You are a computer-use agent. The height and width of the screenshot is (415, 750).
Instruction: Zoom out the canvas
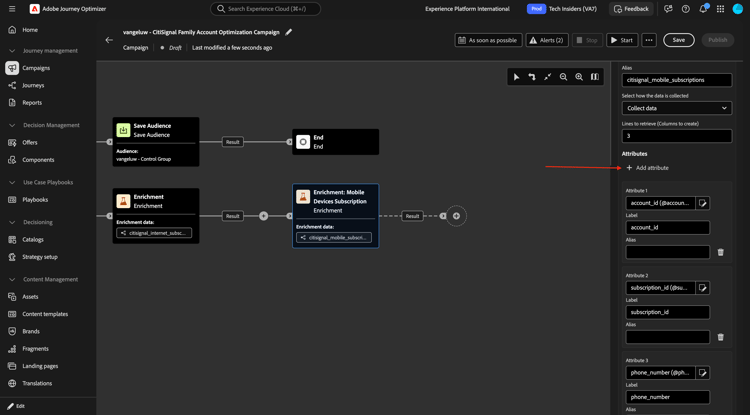click(563, 77)
